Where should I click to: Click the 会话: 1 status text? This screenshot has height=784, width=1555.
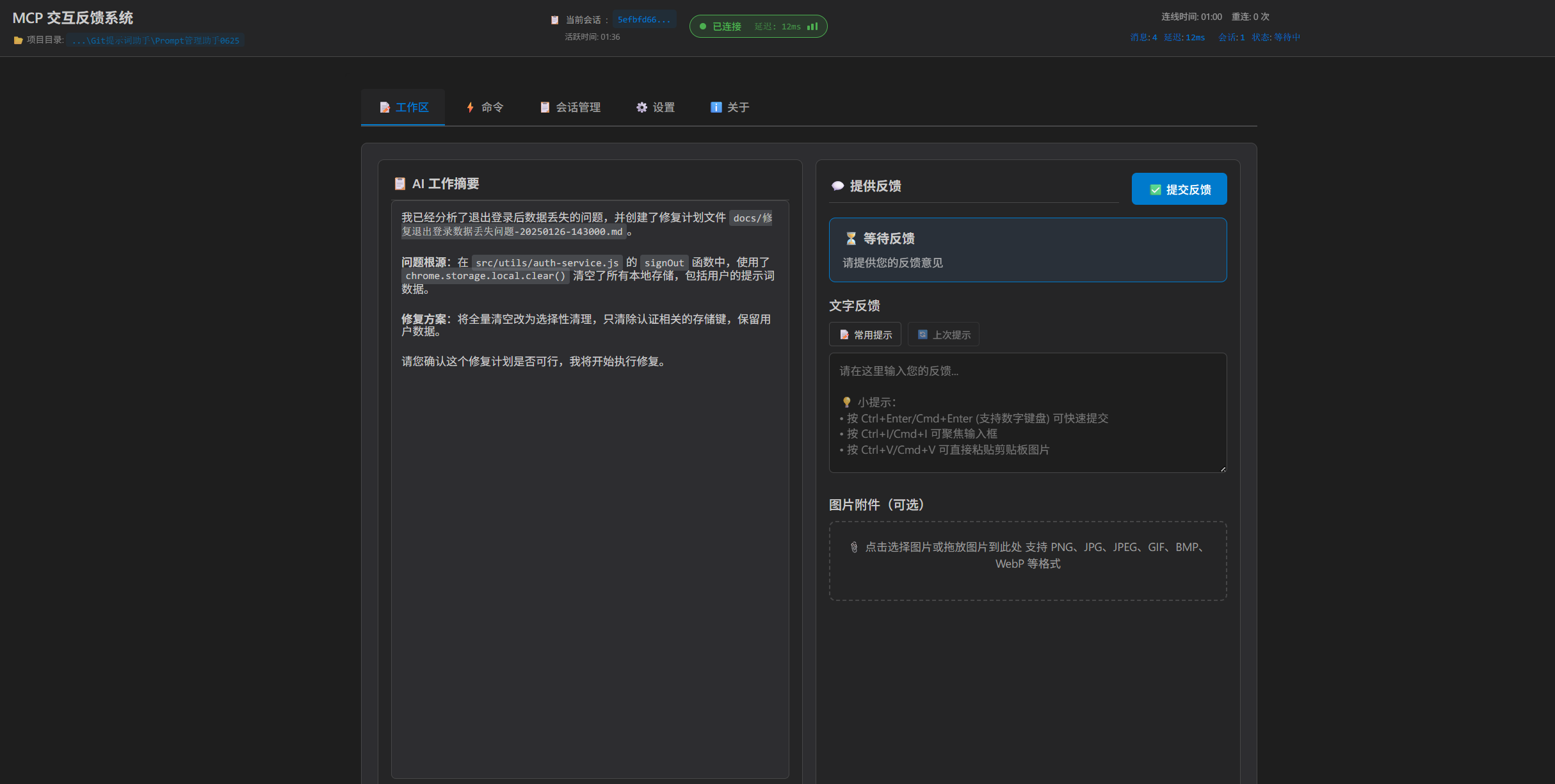click(x=1232, y=37)
